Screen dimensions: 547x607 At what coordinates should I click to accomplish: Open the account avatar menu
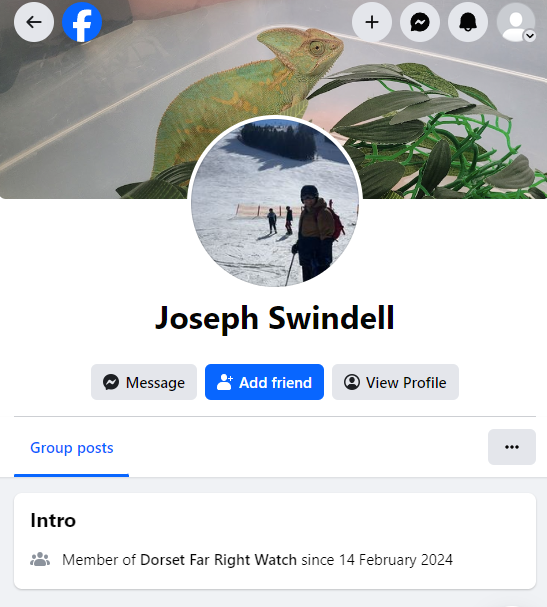click(x=516, y=22)
